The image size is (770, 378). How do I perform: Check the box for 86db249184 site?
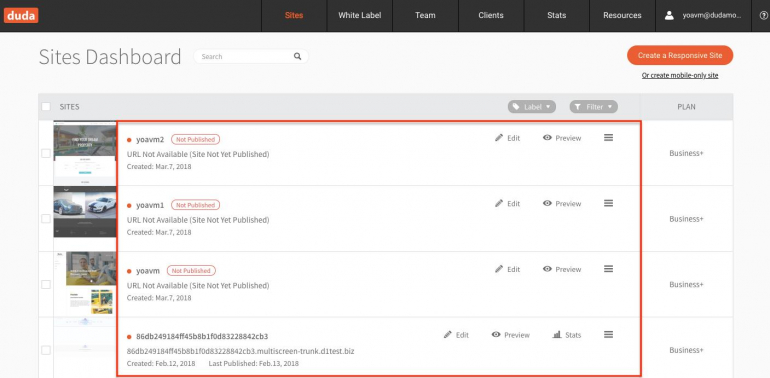46,350
